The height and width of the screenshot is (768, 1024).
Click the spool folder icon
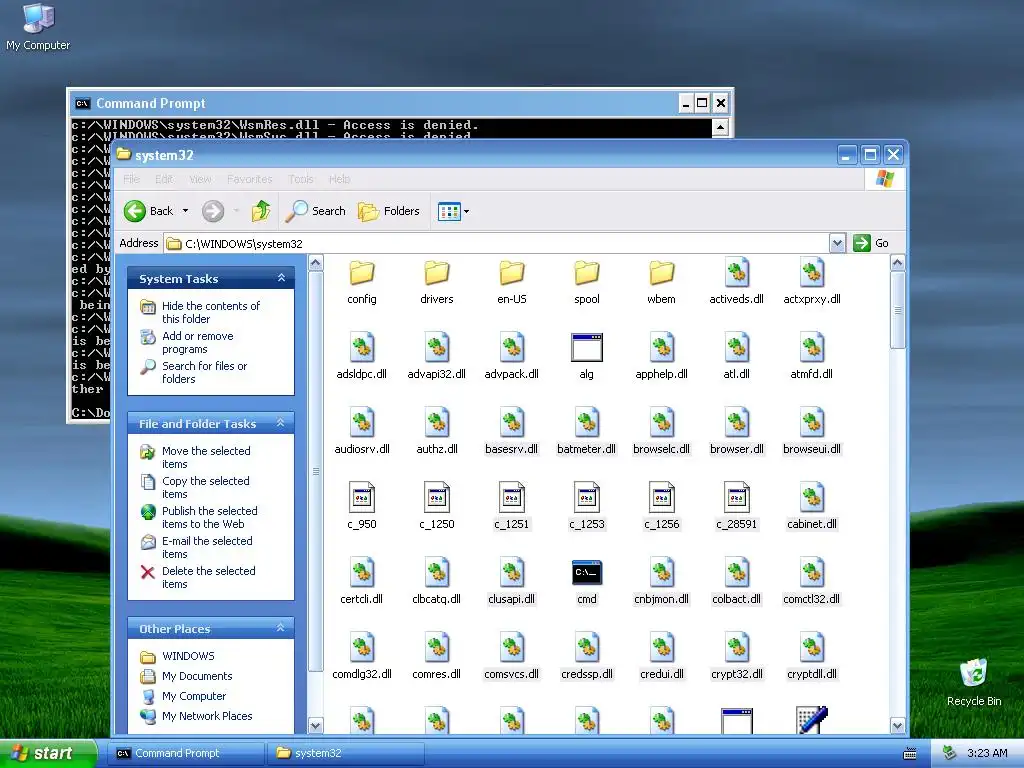586,273
